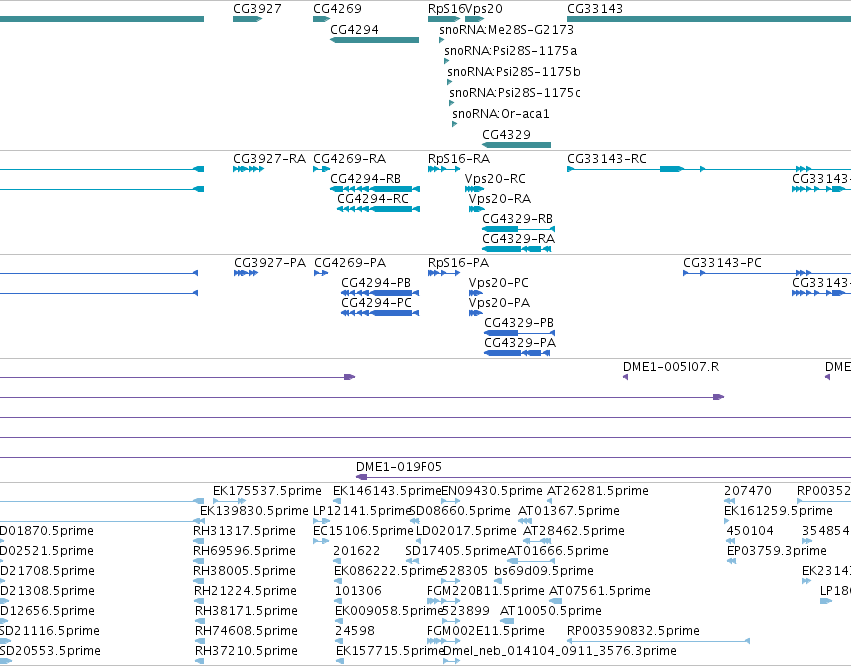
Task: Select transcript CG4329-RA label
Action: (x=519, y=239)
